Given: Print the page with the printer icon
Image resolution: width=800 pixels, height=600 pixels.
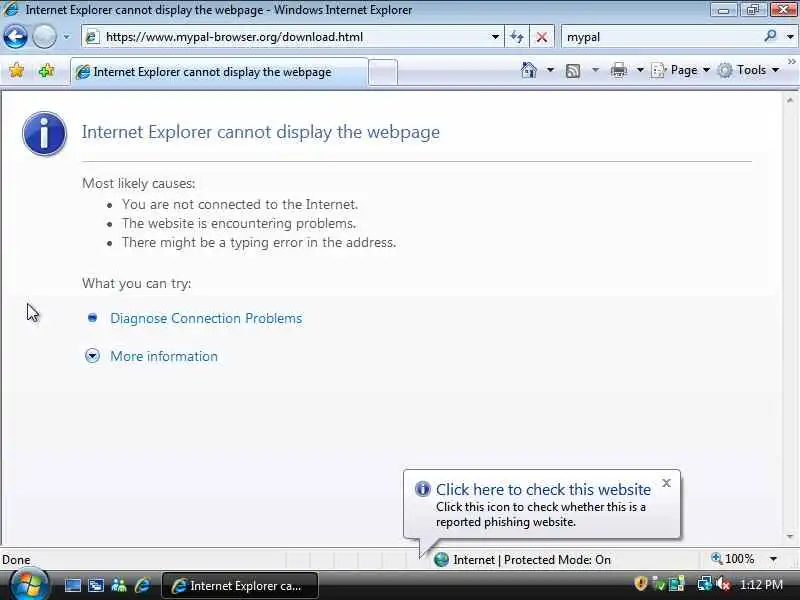Looking at the screenshot, I should point(618,70).
